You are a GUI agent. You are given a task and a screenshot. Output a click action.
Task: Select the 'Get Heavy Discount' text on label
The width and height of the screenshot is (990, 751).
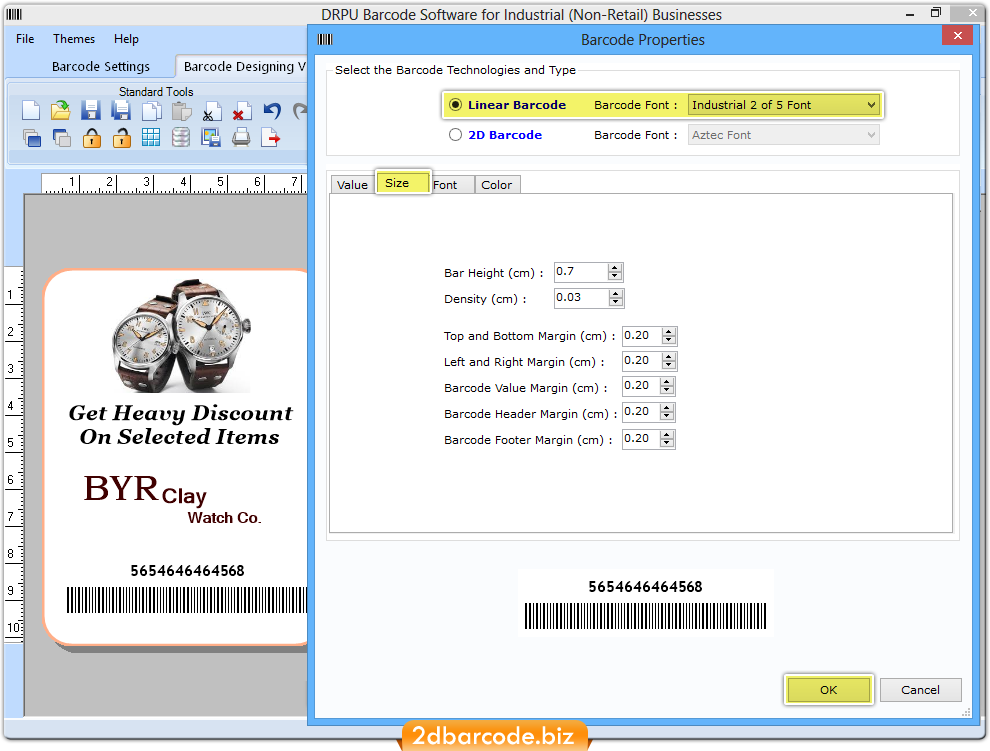coord(181,413)
